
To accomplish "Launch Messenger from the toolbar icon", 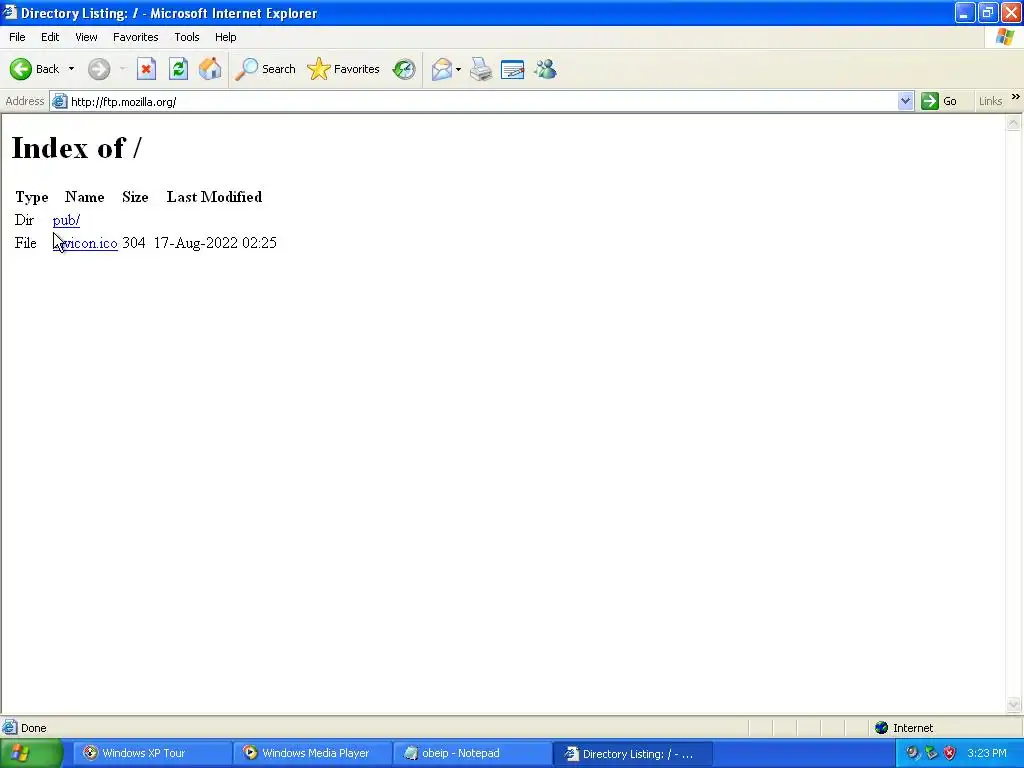I will pos(545,69).
